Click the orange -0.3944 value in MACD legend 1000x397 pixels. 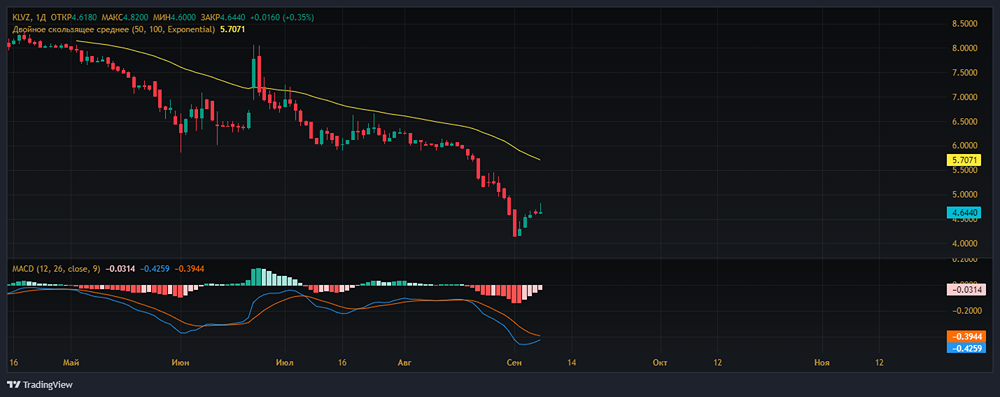[x=189, y=269]
